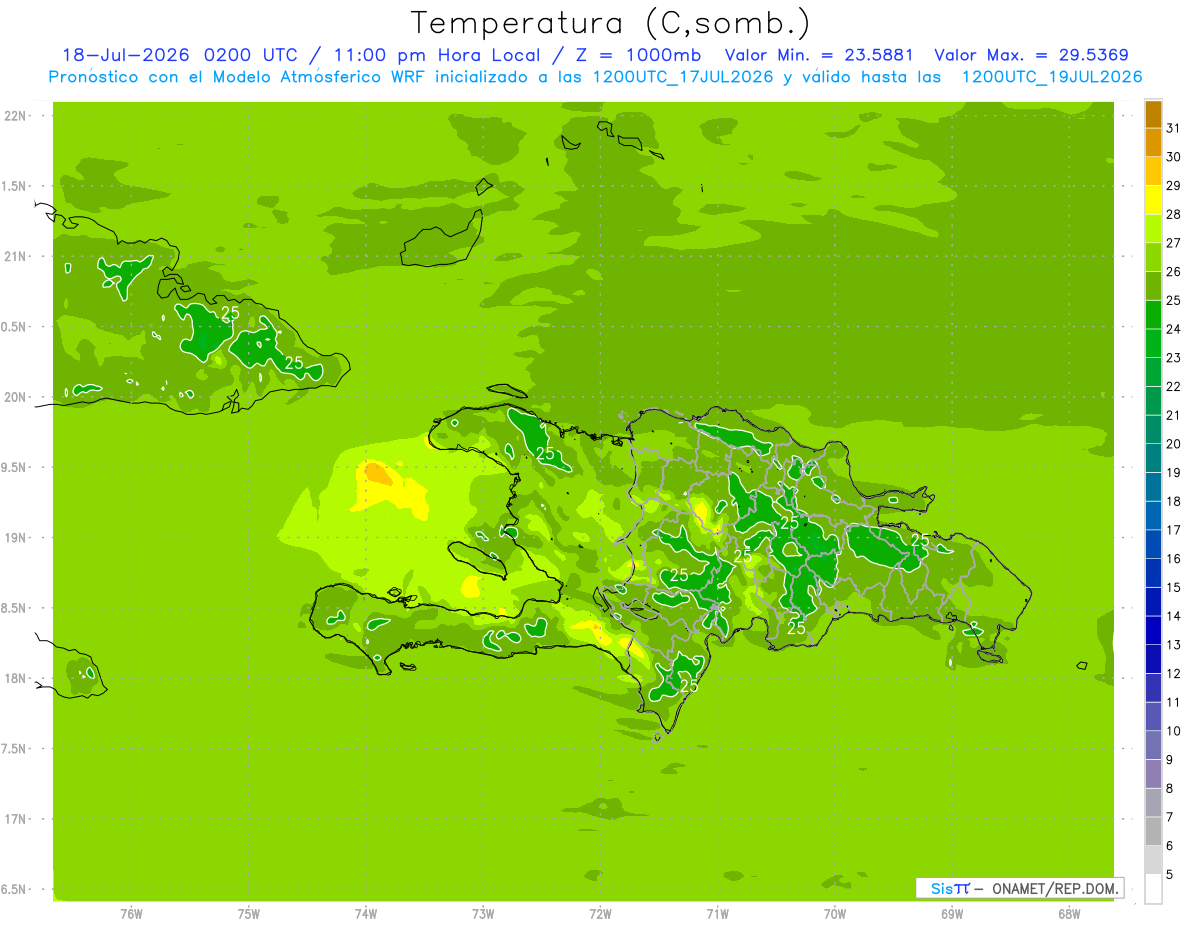
Task: Click the SisTT ONAMET/REP.DOM. logo label
Action: [1019, 888]
